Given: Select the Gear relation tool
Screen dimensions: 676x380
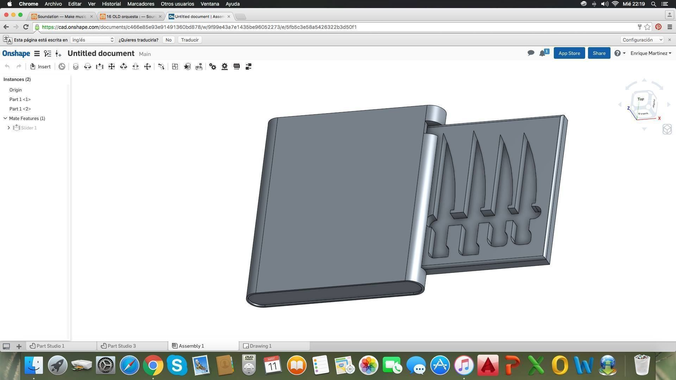Looking at the screenshot, I should point(213,66).
